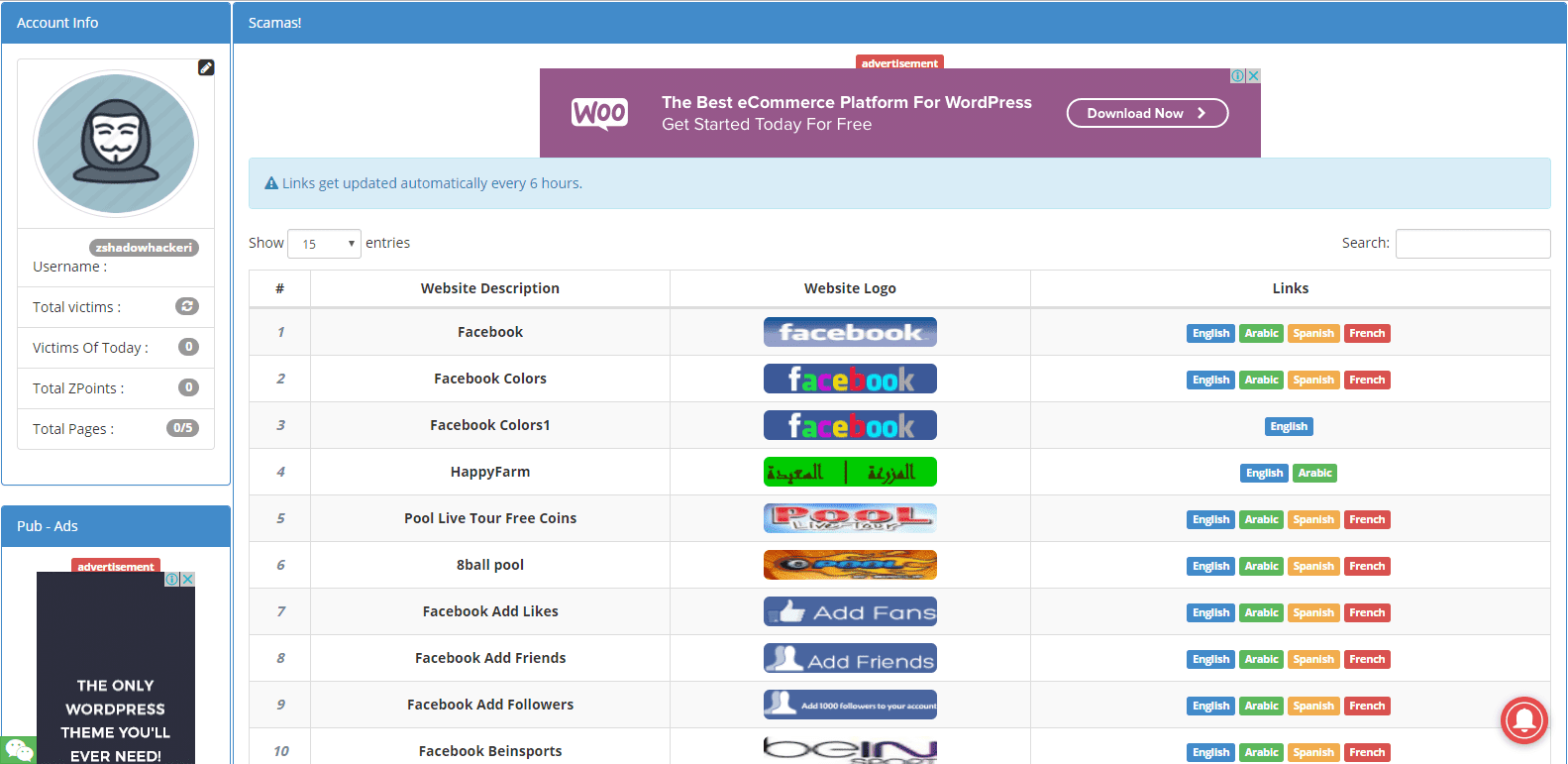Click the colorful facebook logo in row 2
Screen dimensions: 1568x764
(850, 379)
